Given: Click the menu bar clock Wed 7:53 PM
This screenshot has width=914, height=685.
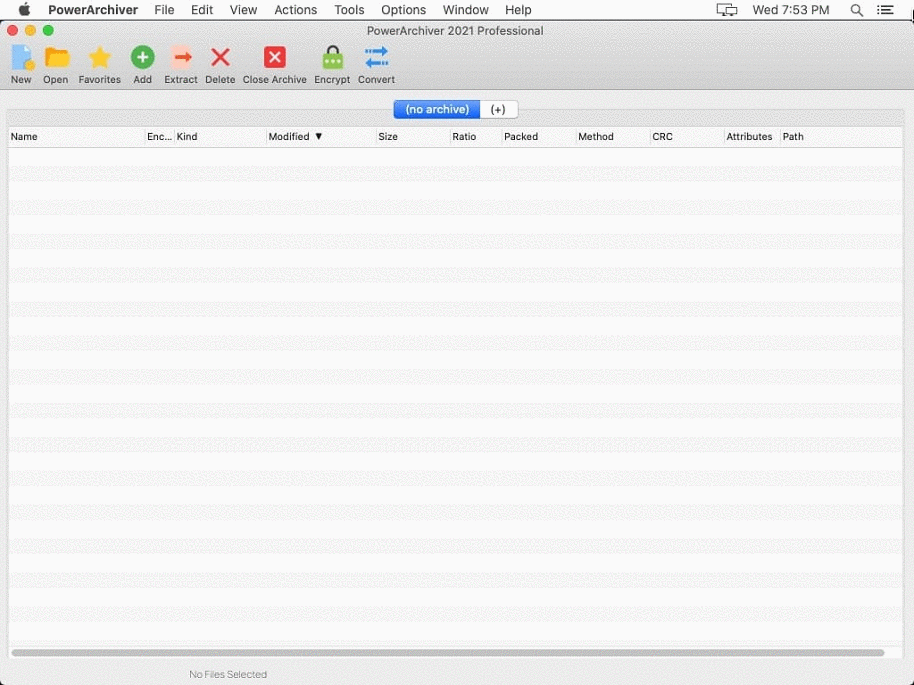Looking at the screenshot, I should (x=790, y=10).
